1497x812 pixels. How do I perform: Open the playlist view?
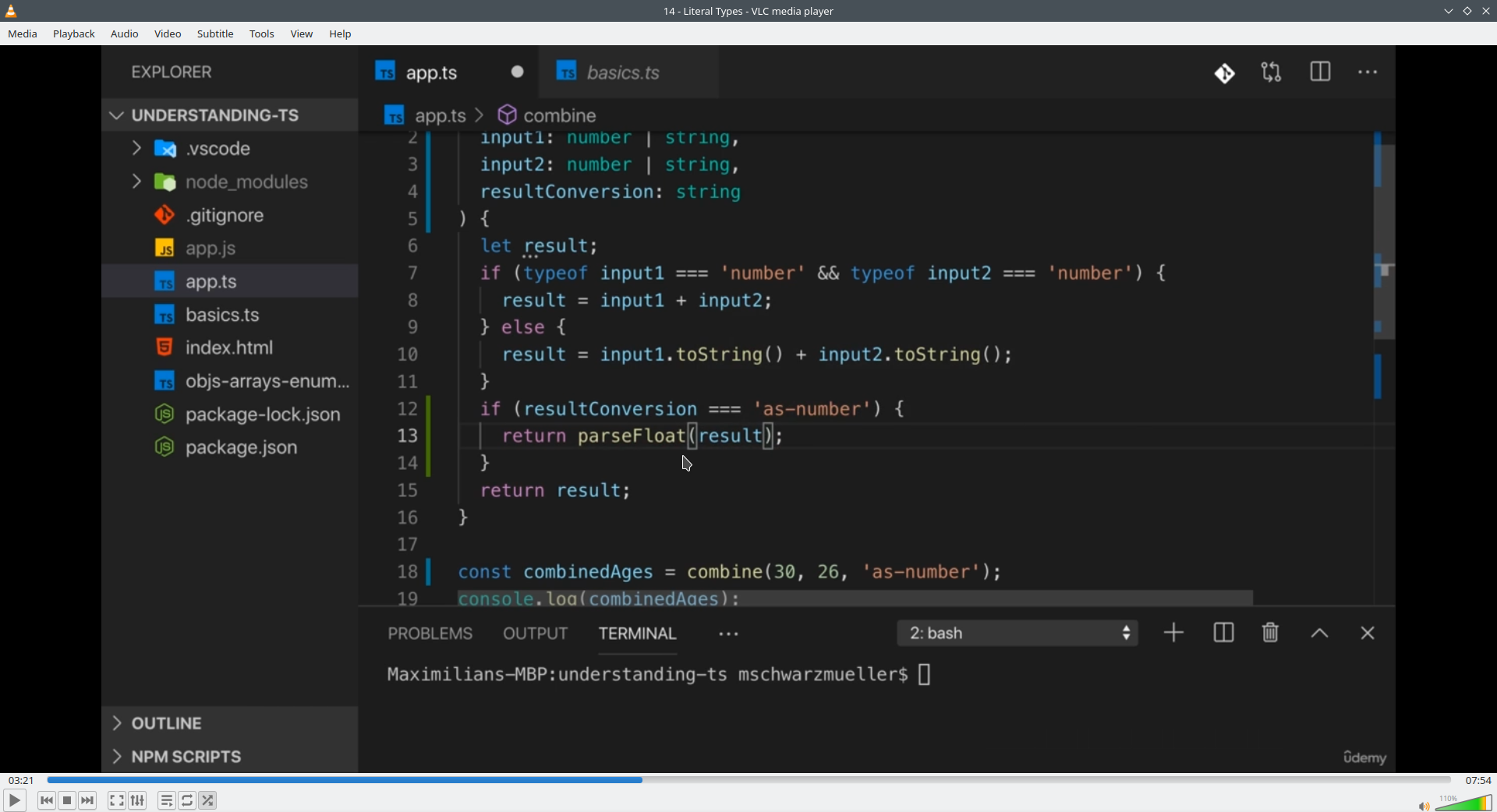(x=166, y=800)
